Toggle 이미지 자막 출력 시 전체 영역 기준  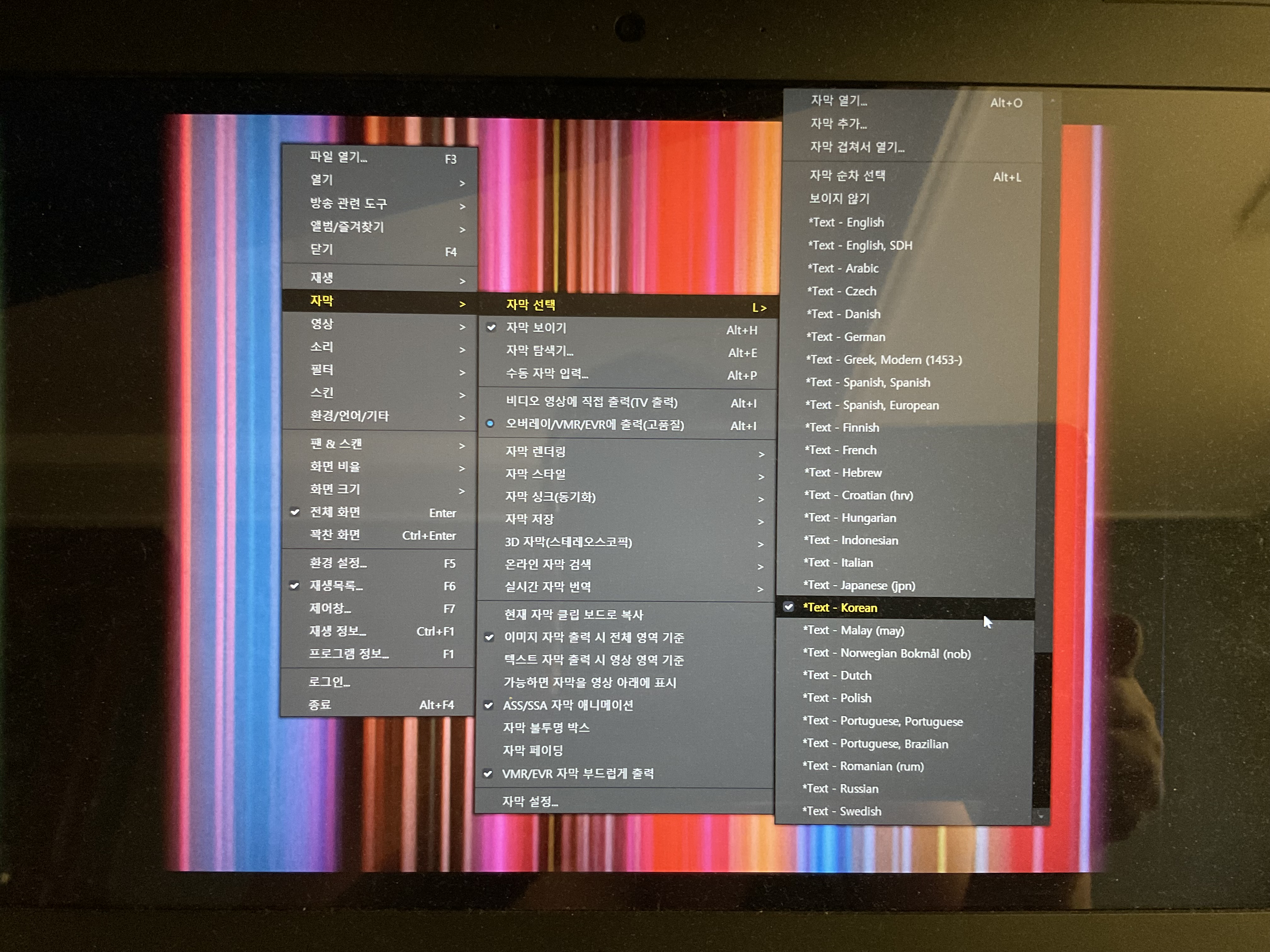pos(625,637)
